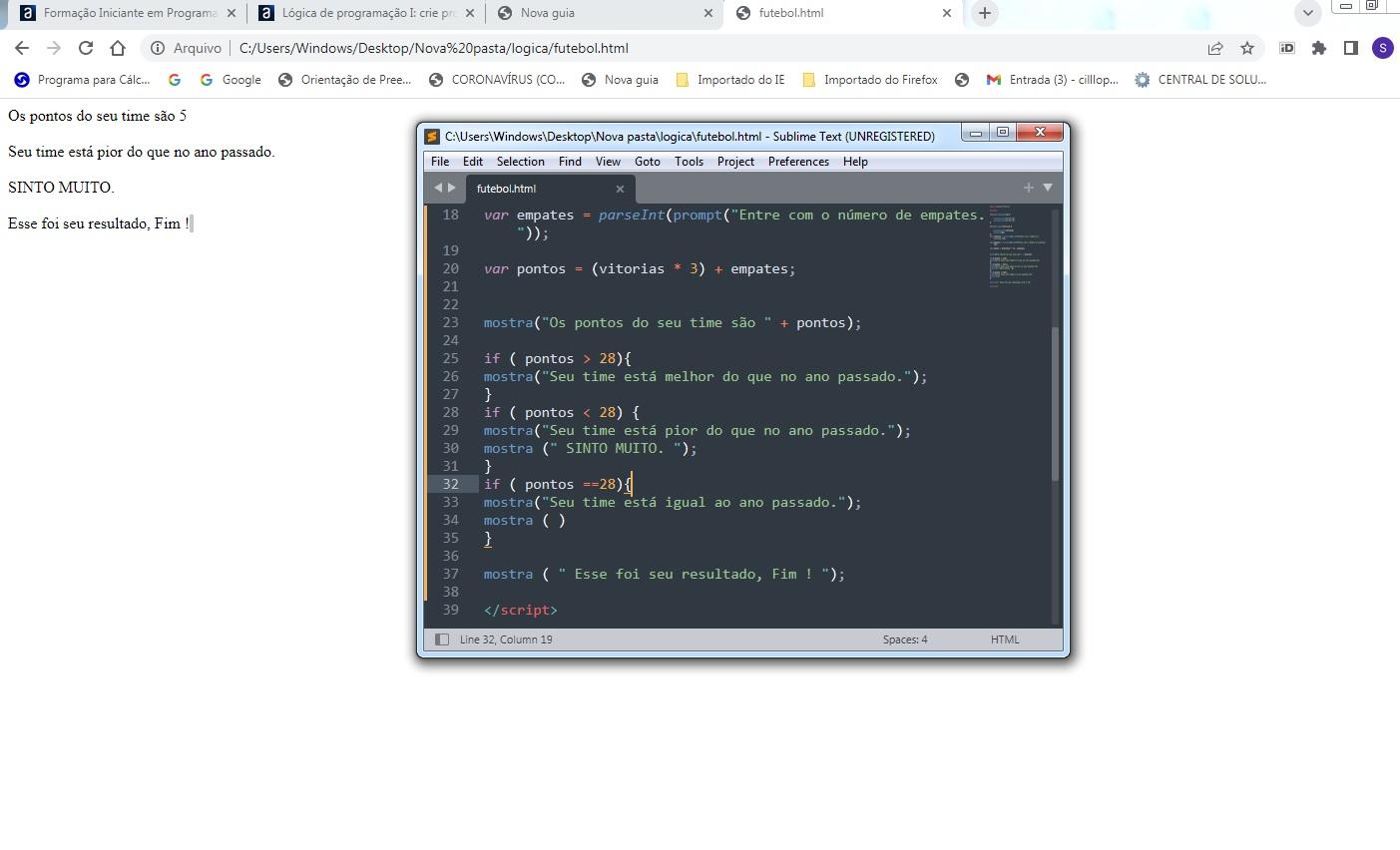Open the View menu in Sublime

[608, 162]
